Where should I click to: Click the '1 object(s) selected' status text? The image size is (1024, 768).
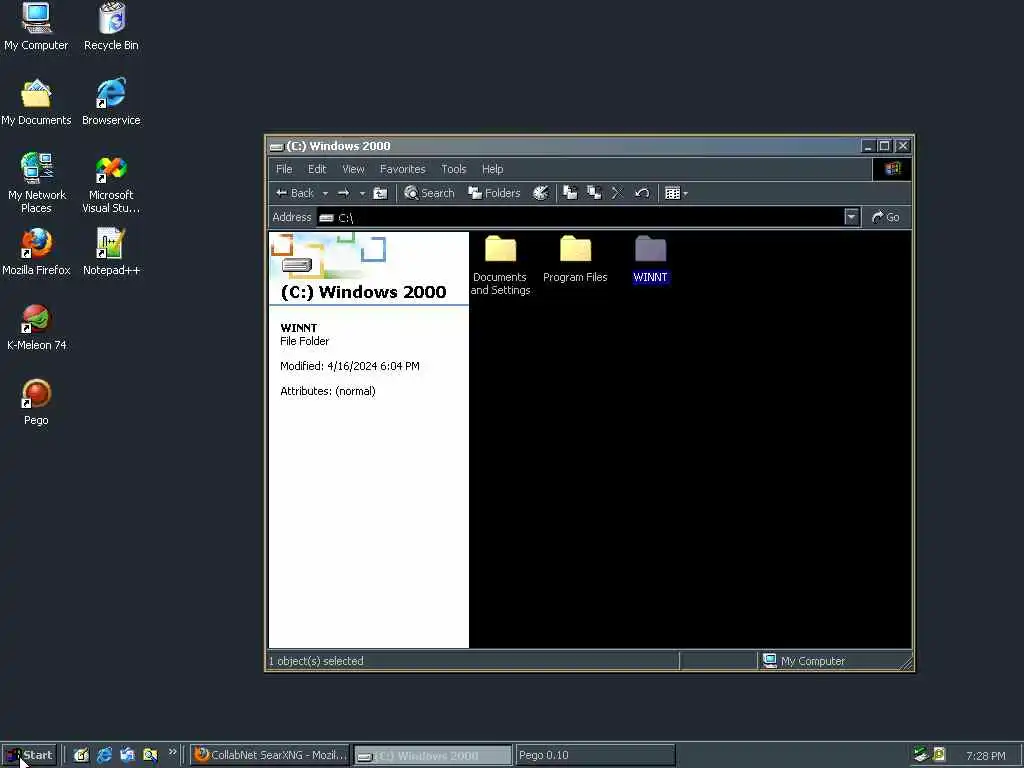[x=316, y=661]
